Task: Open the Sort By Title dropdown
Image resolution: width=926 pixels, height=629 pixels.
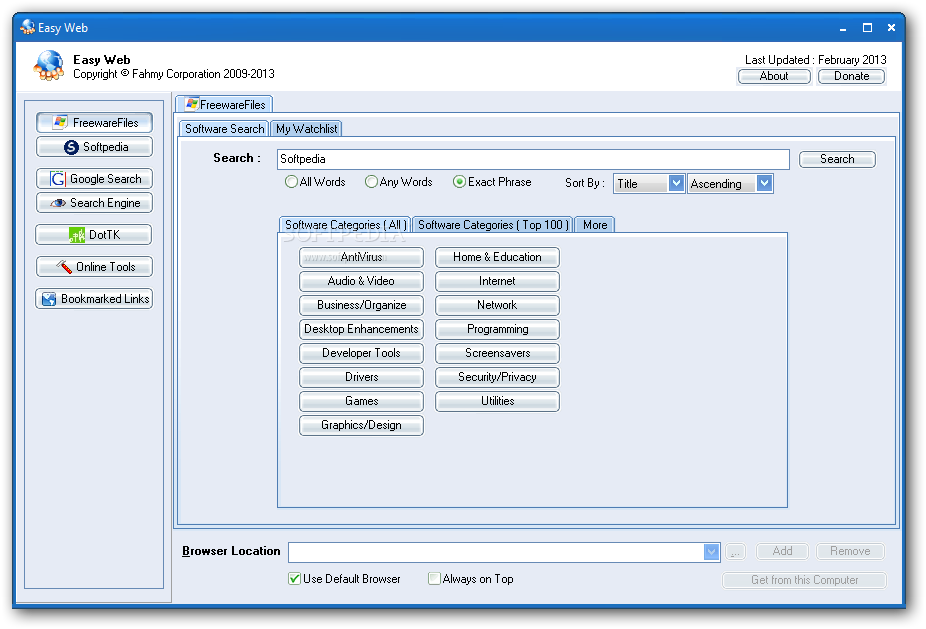Action: (648, 184)
